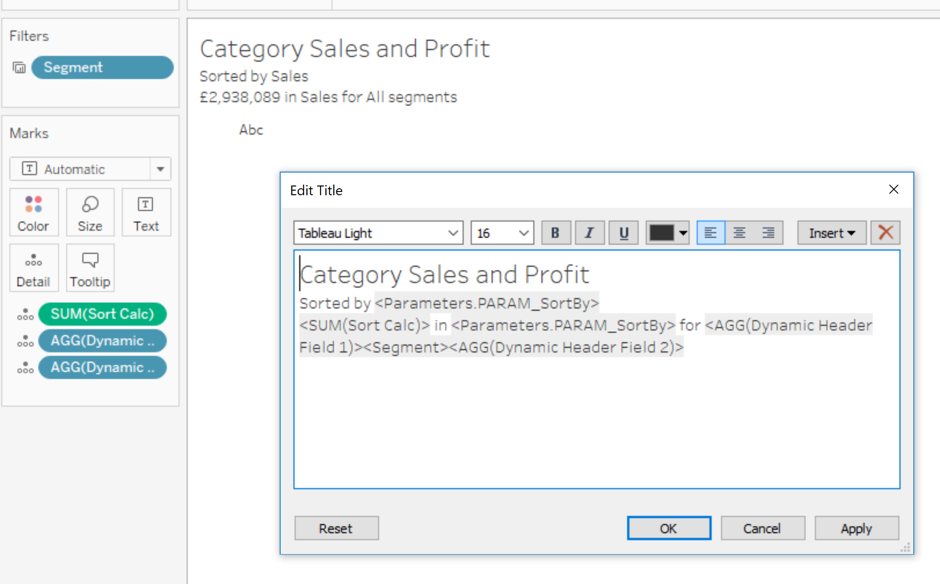Open the Segment filter pill menu
The height and width of the screenshot is (584, 940).
click(100, 67)
